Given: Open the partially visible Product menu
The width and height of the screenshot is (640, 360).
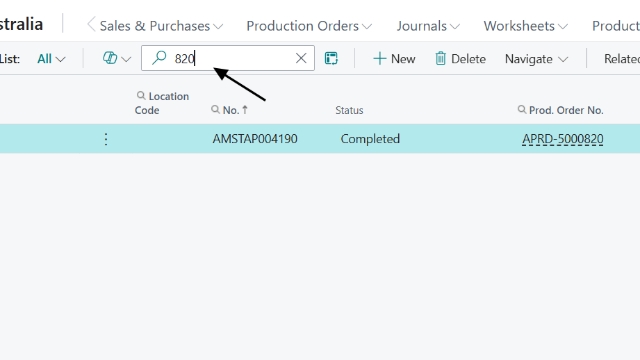Looking at the screenshot, I should [616, 26].
